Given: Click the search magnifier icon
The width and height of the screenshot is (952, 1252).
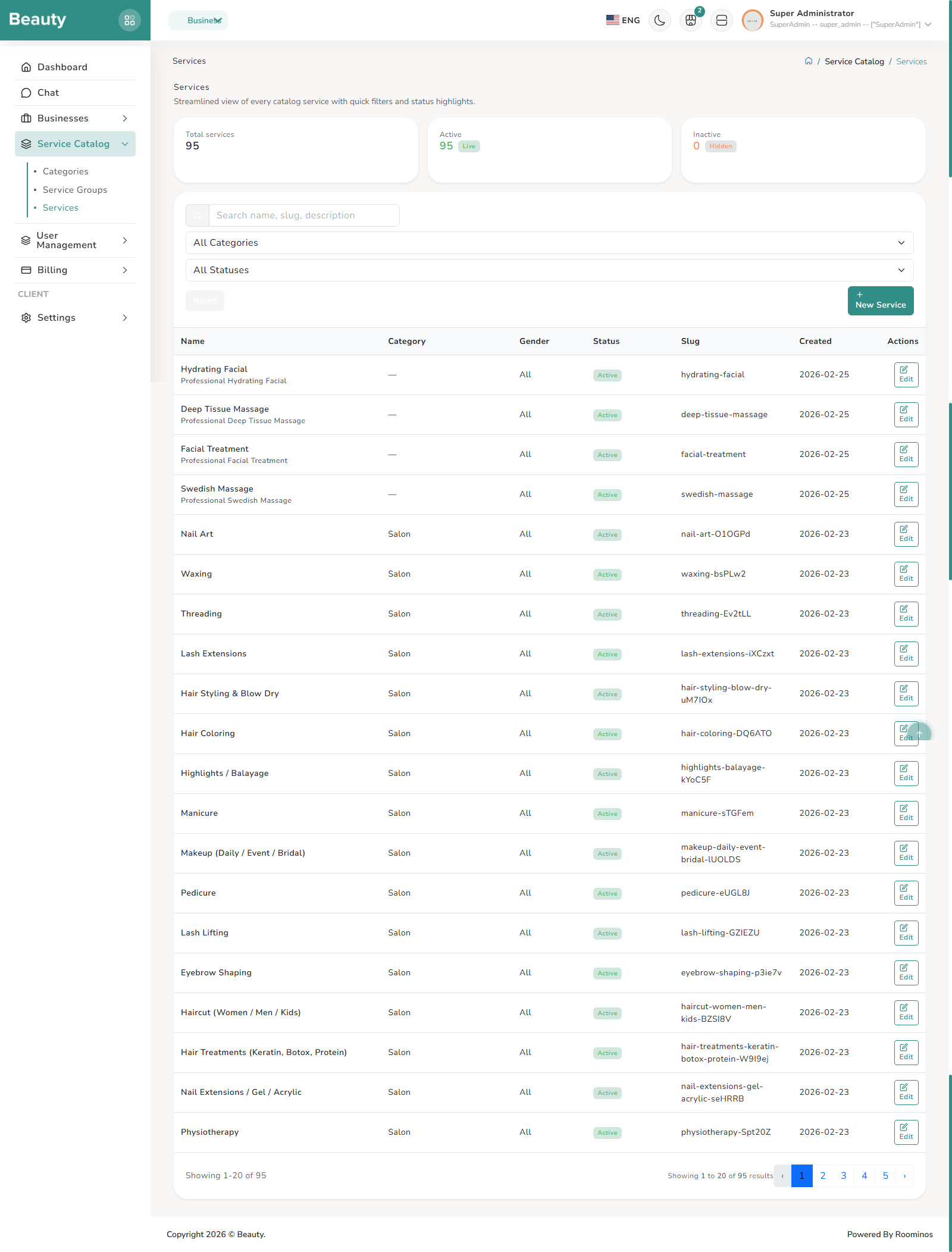Looking at the screenshot, I should [x=197, y=215].
